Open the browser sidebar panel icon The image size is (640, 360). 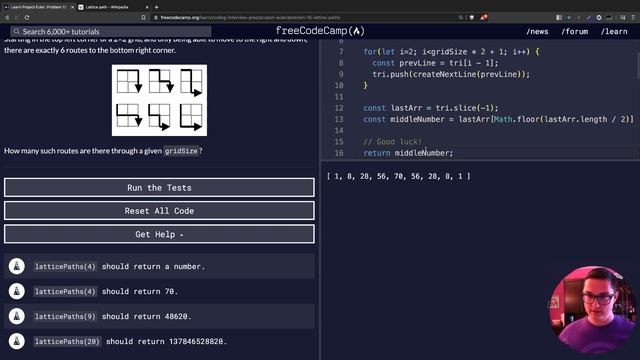click(559, 18)
